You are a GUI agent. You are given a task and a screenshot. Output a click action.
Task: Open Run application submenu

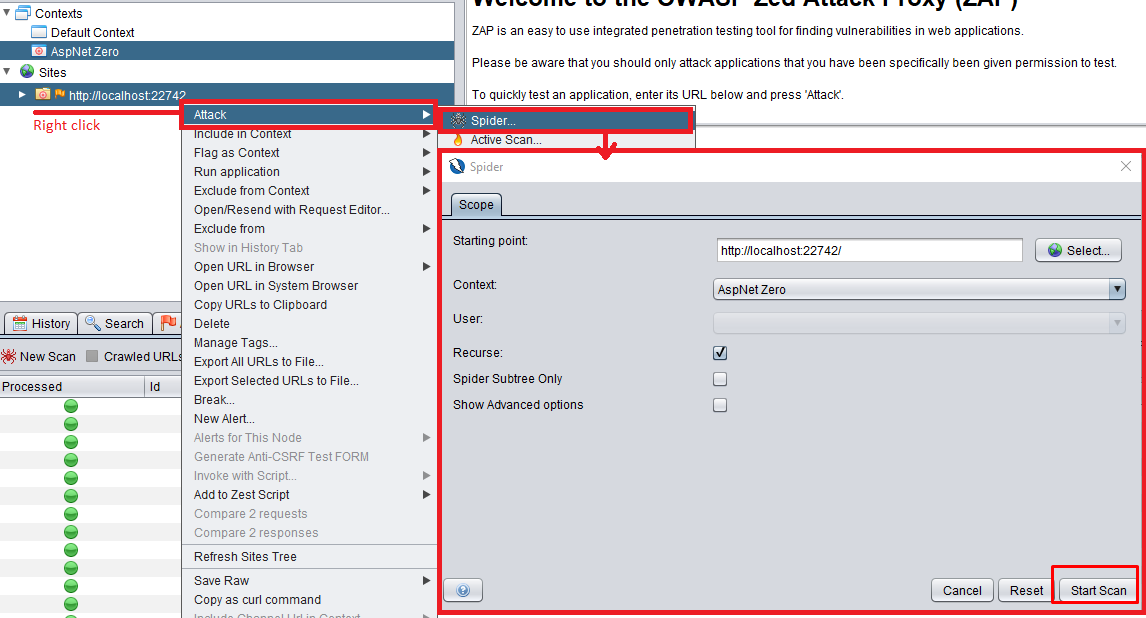point(310,172)
